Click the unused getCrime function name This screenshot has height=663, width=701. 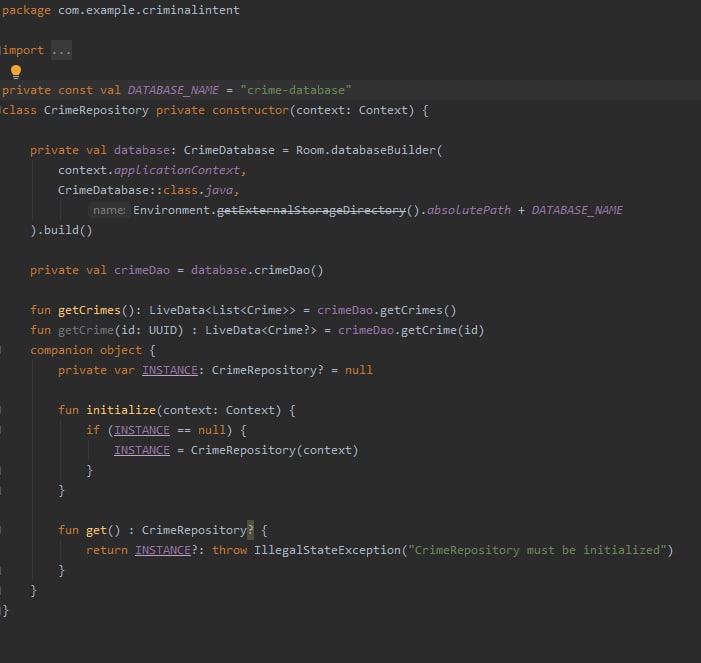(x=86, y=330)
